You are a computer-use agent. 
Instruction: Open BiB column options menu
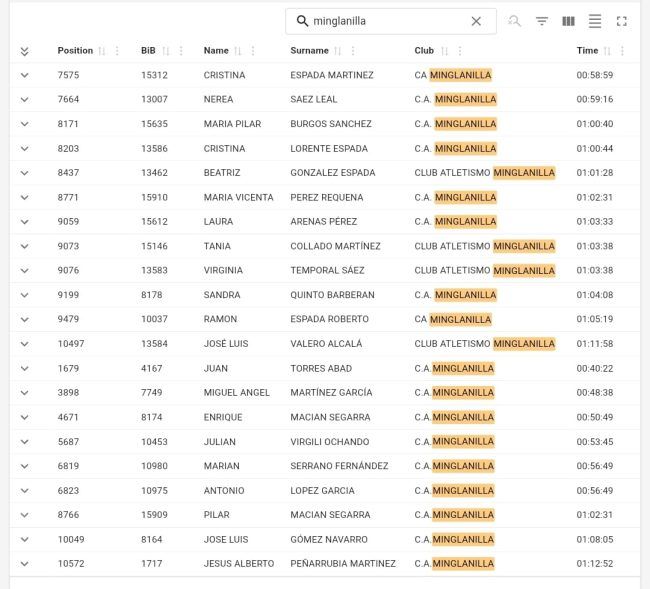click(x=181, y=51)
